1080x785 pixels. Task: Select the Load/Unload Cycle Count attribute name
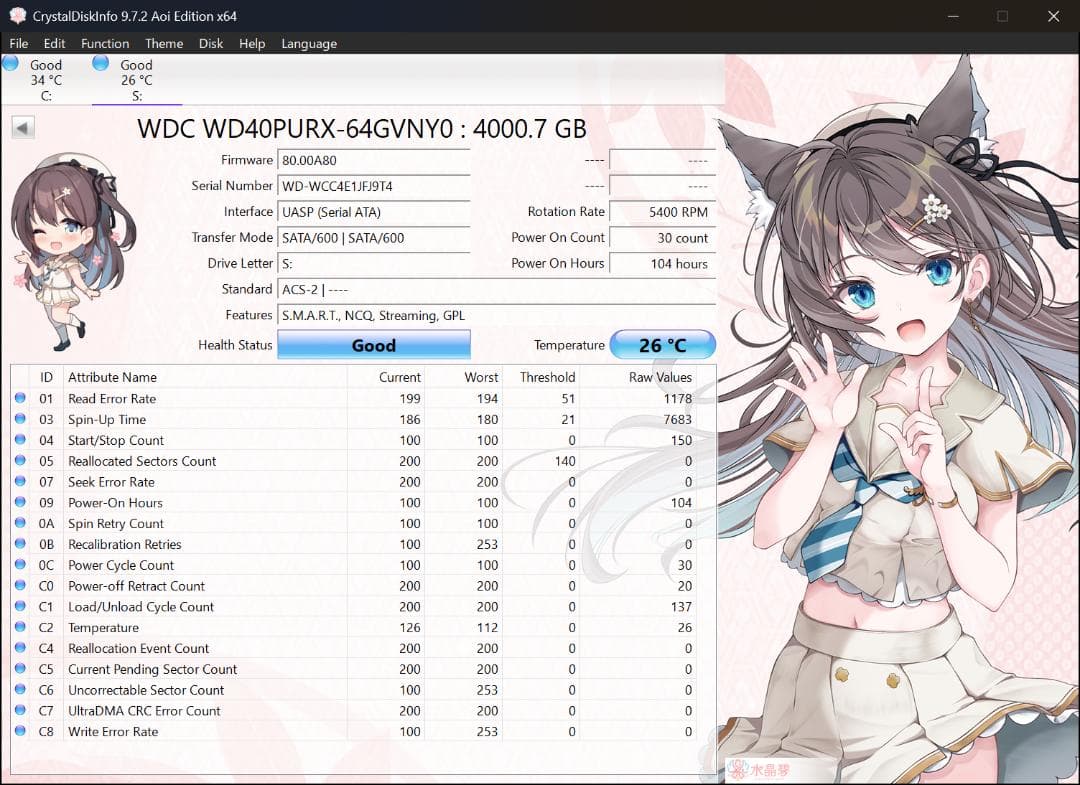tap(141, 607)
